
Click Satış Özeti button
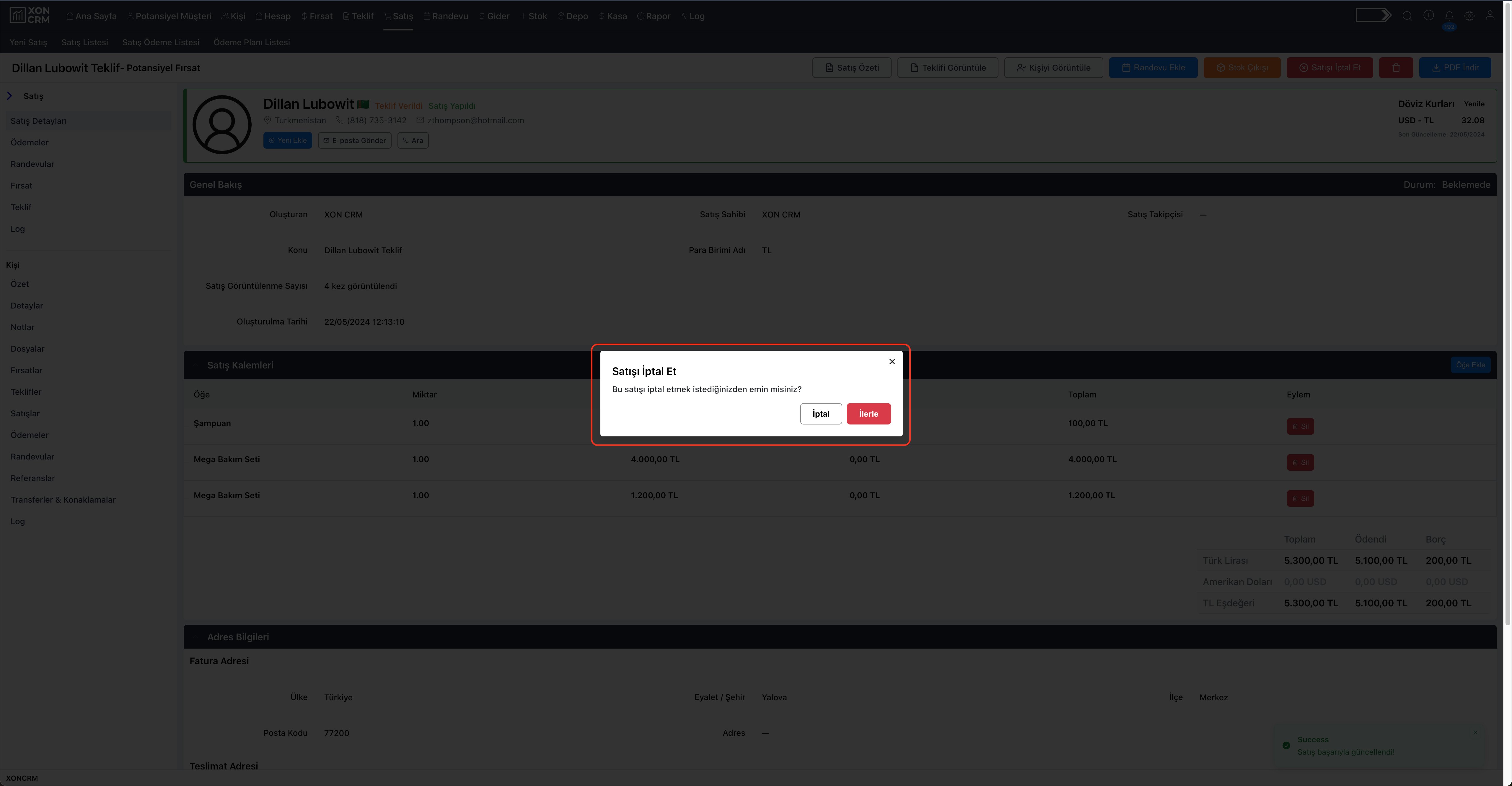[852, 68]
